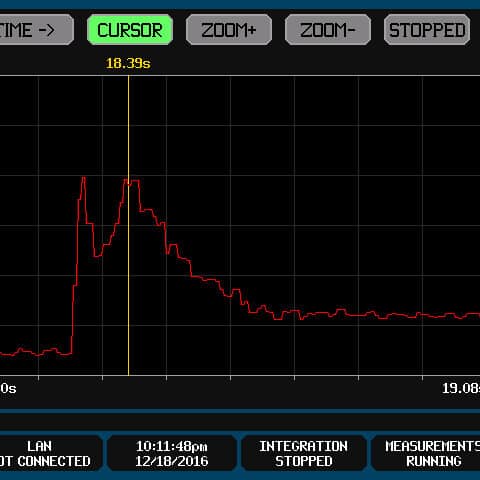This screenshot has width=480, height=480.
Task: Open the LAN not connected status panel
Action: (51, 453)
